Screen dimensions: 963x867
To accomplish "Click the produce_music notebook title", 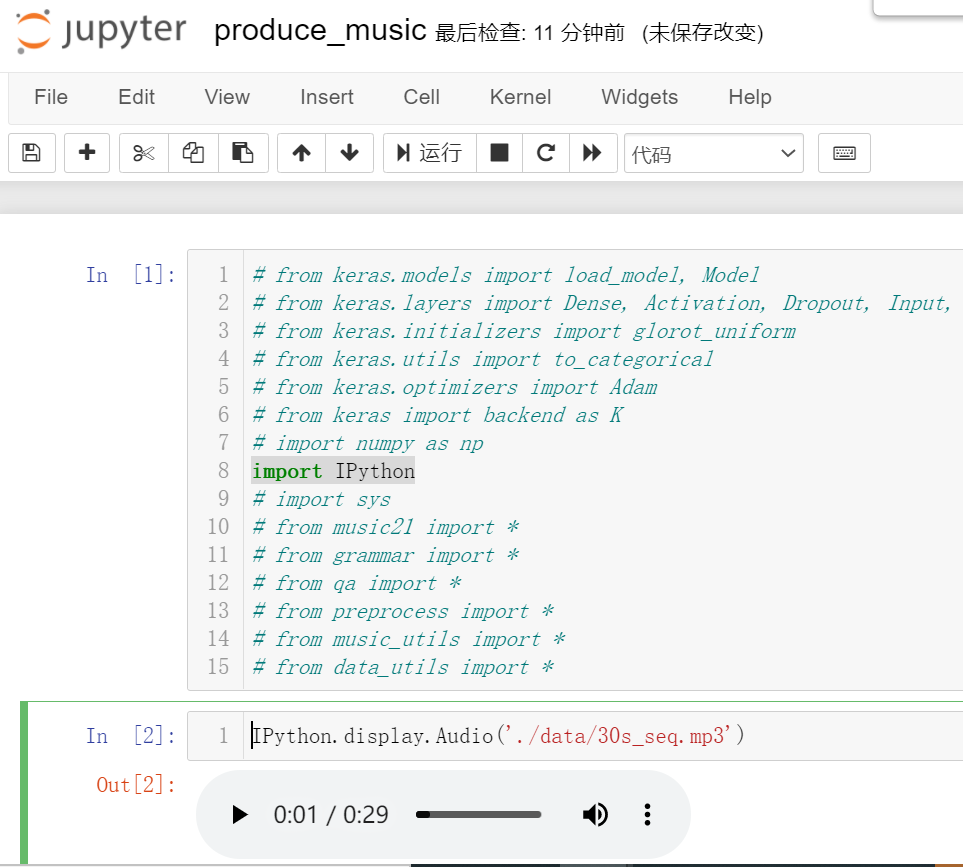I will click(316, 31).
